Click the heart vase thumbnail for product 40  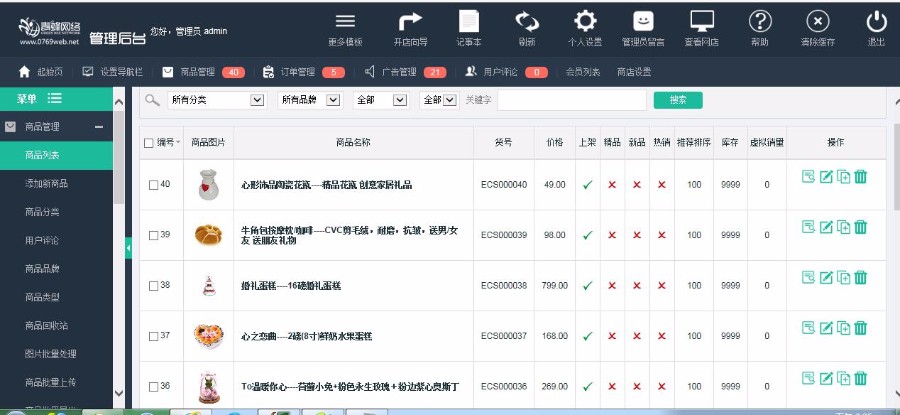(208, 185)
